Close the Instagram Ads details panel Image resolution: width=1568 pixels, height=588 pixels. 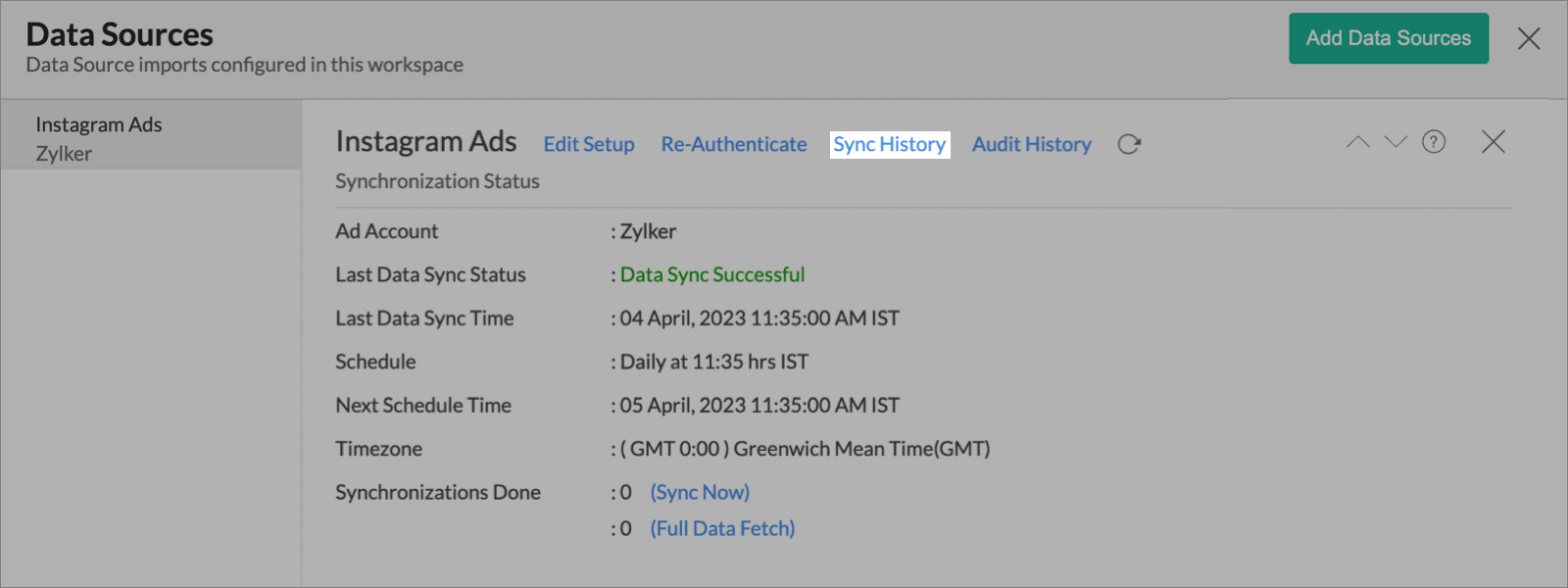pyautogui.click(x=1494, y=142)
